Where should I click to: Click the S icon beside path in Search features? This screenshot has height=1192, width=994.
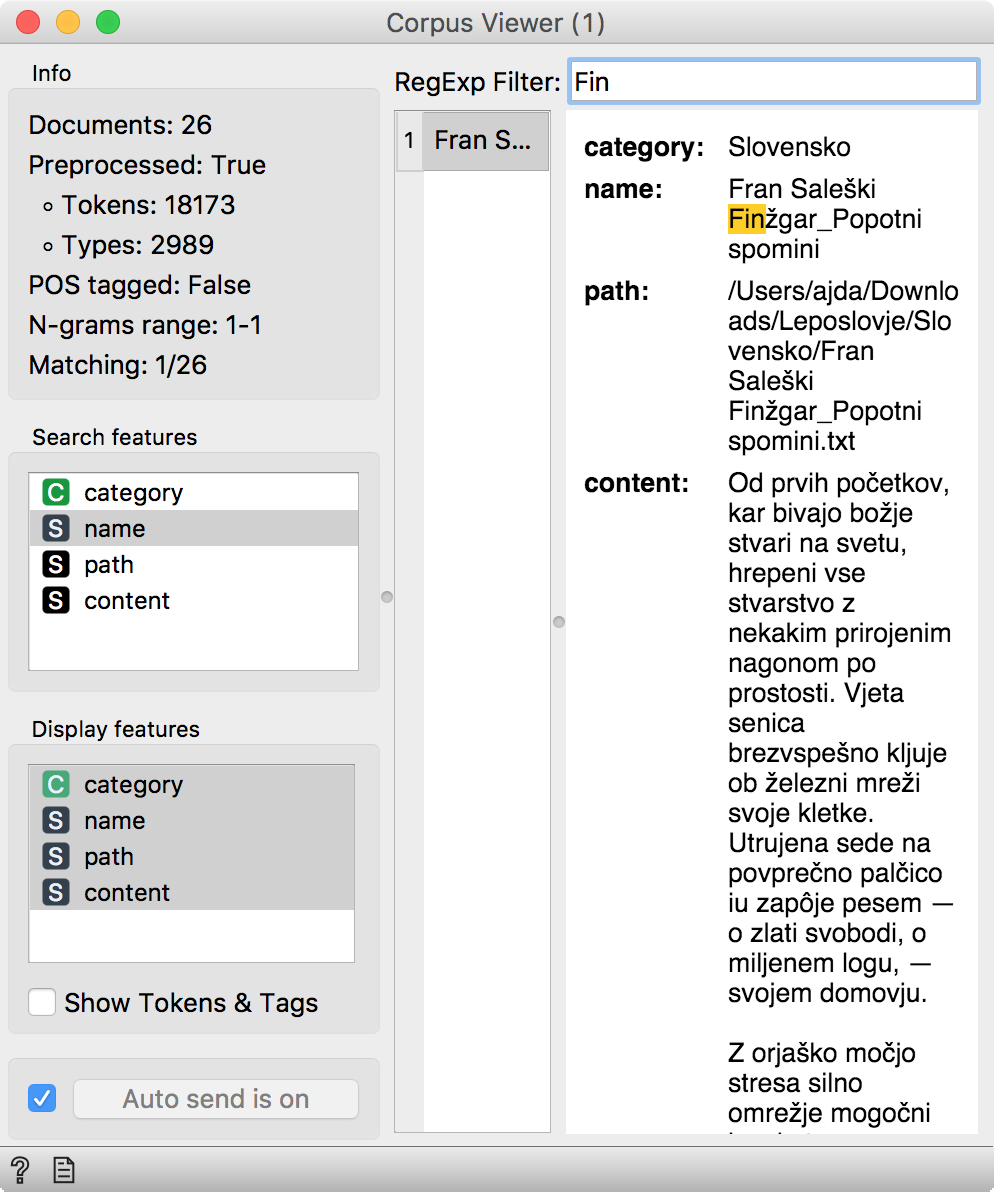pos(56,564)
